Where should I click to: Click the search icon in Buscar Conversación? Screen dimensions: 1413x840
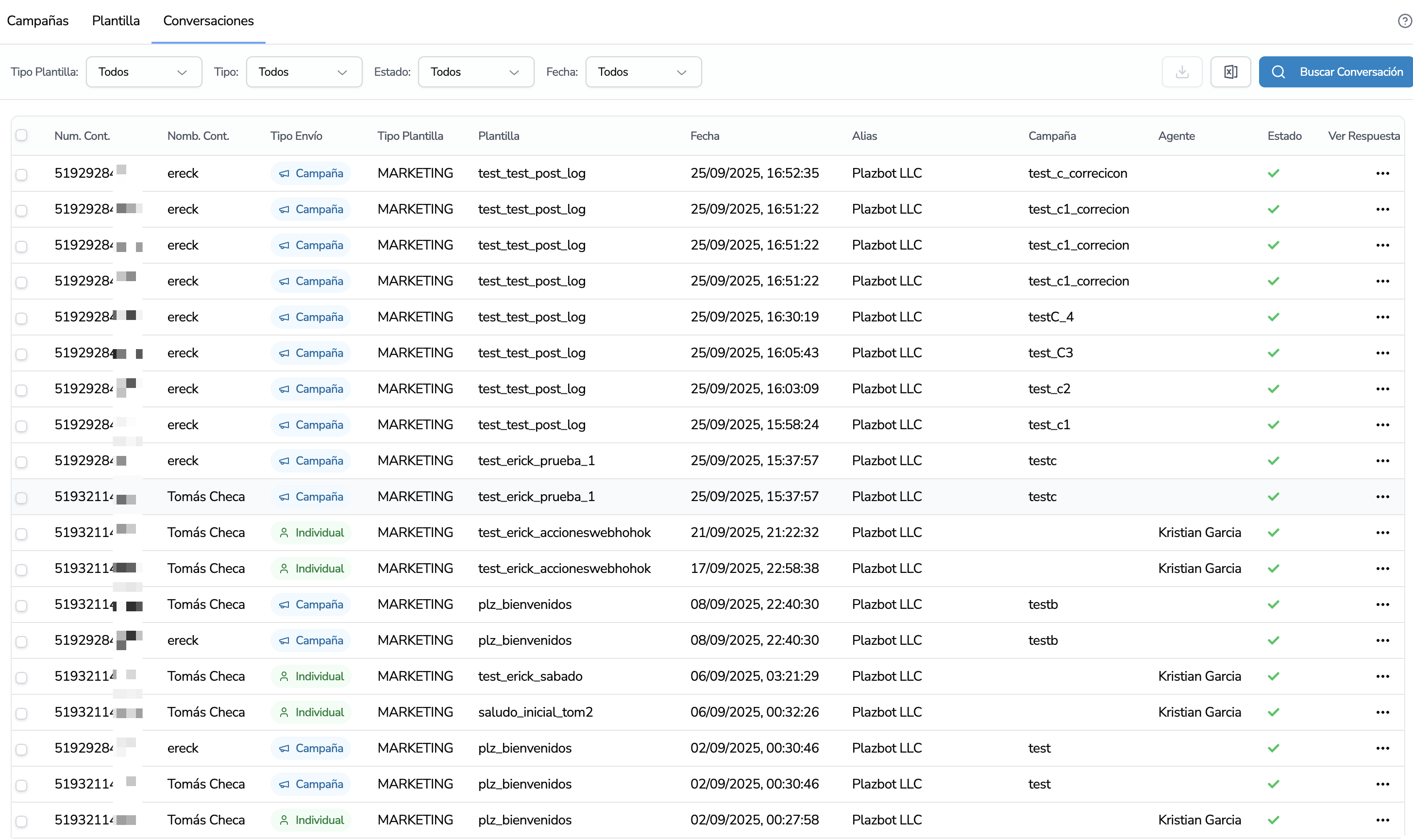1278,72
